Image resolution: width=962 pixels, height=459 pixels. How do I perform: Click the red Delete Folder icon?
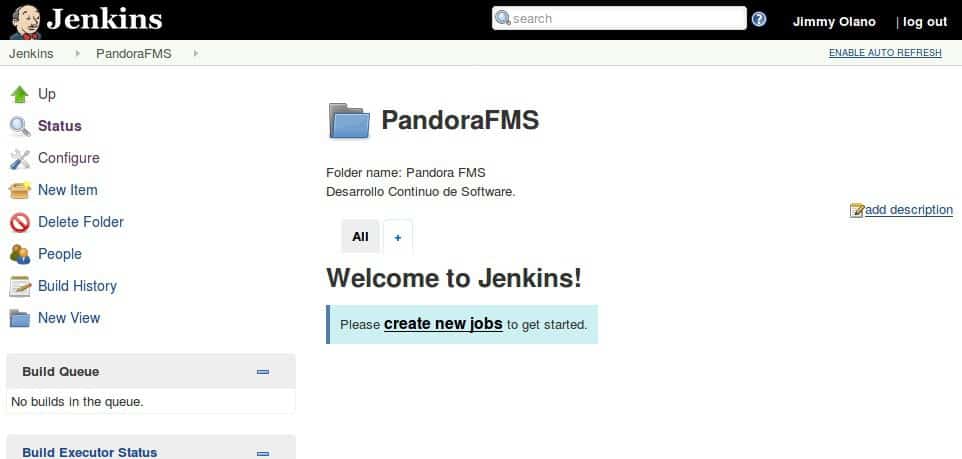point(20,223)
